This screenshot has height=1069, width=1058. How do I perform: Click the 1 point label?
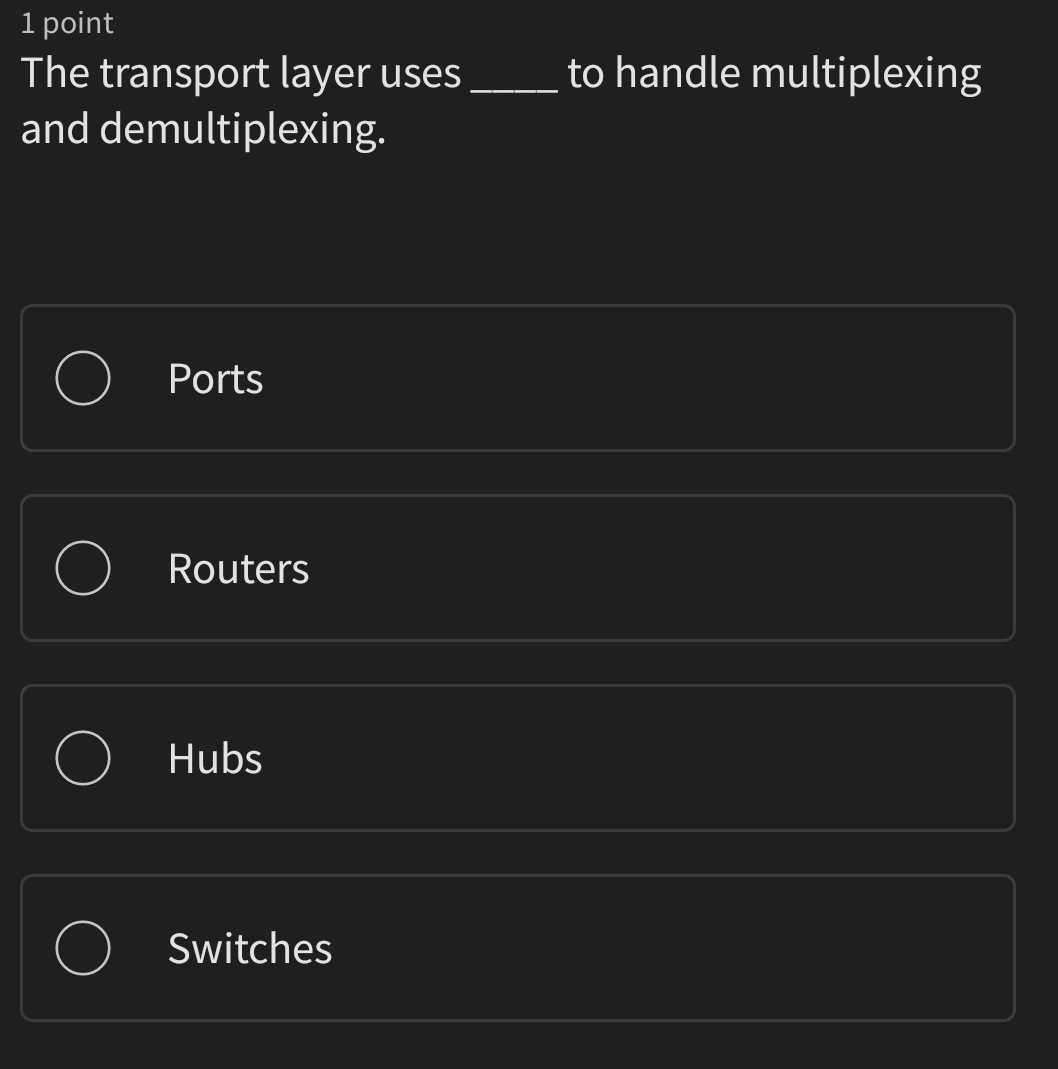(64, 22)
